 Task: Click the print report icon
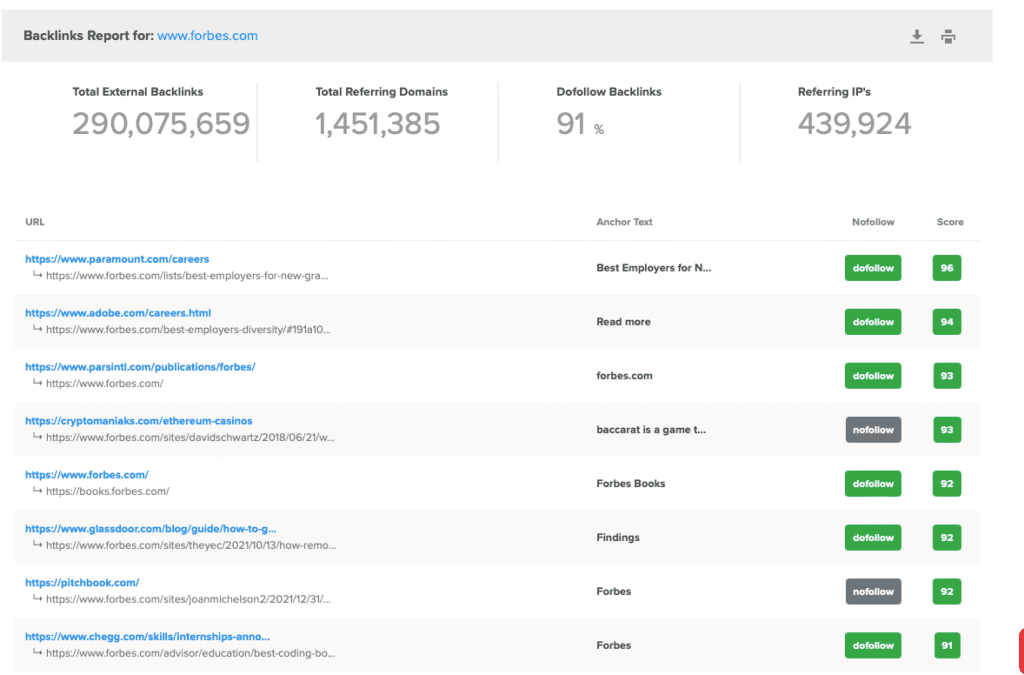point(948,37)
